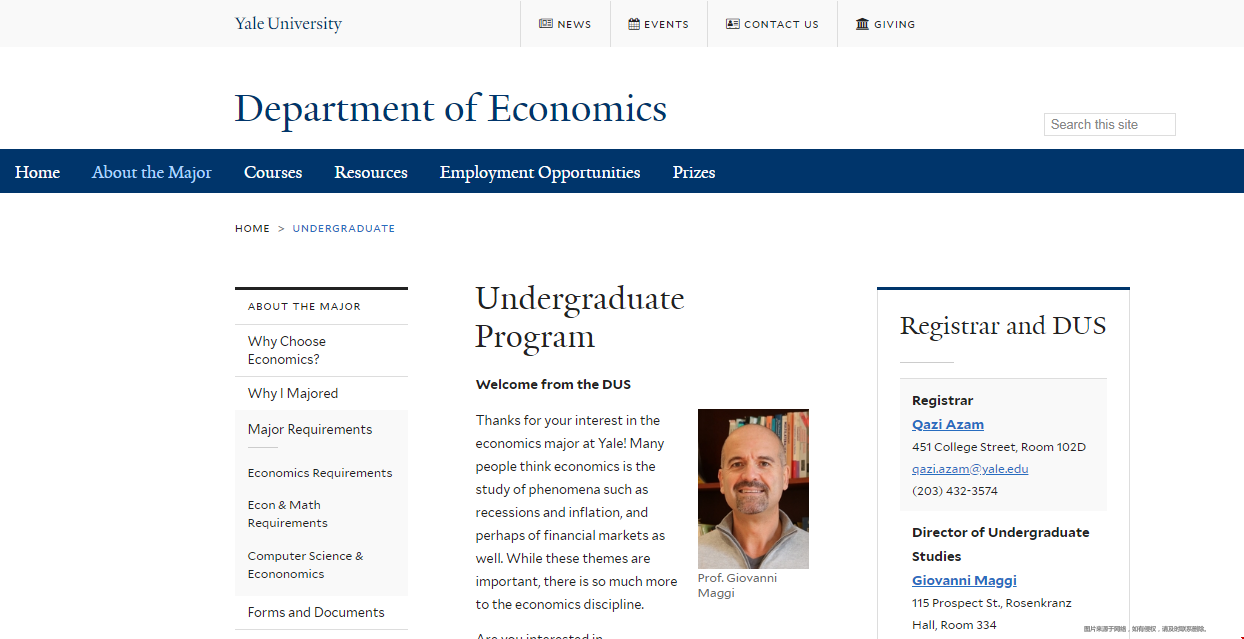Viewport: 1244px width, 639px height.
Task: Click the Welcome from the DUS subheading
Action: click(553, 384)
